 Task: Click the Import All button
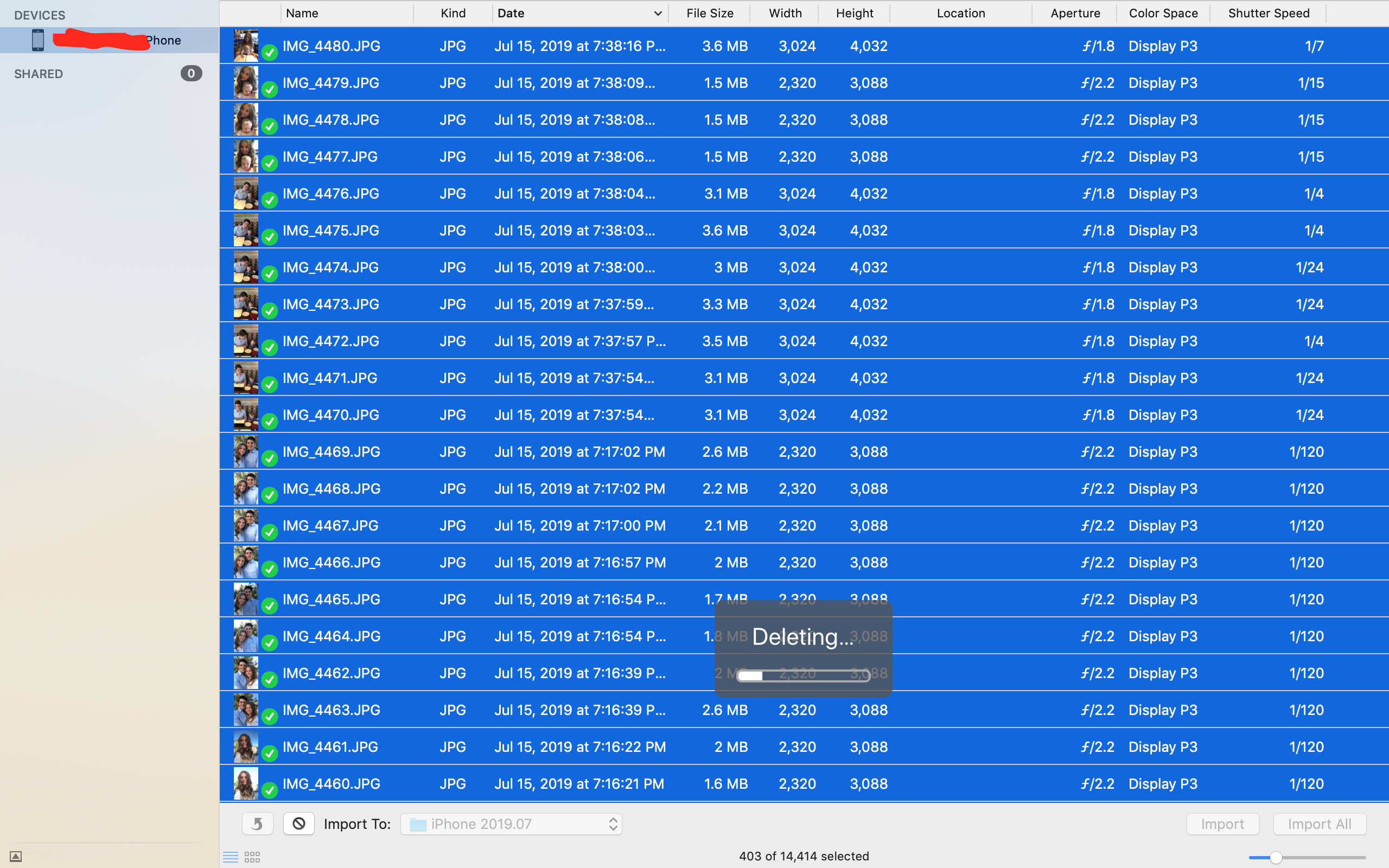pos(1320,824)
